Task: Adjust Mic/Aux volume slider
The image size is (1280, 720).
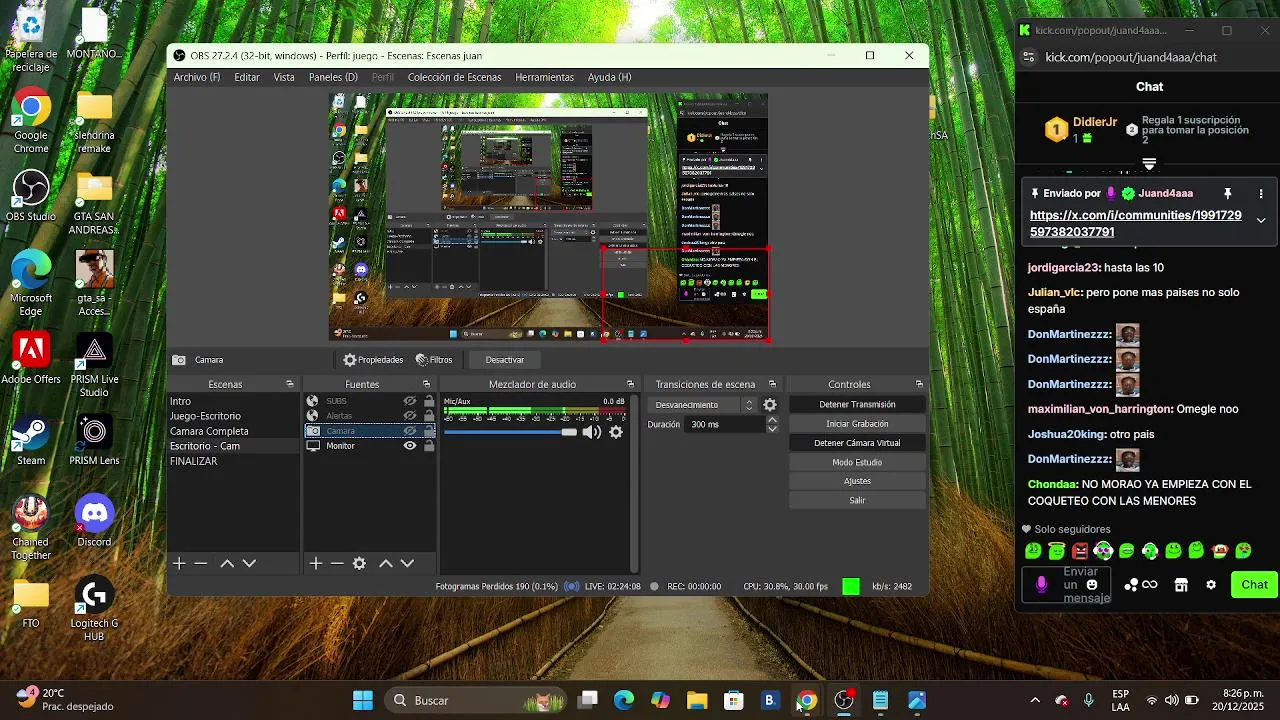Action: pyautogui.click(x=511, y=432)
